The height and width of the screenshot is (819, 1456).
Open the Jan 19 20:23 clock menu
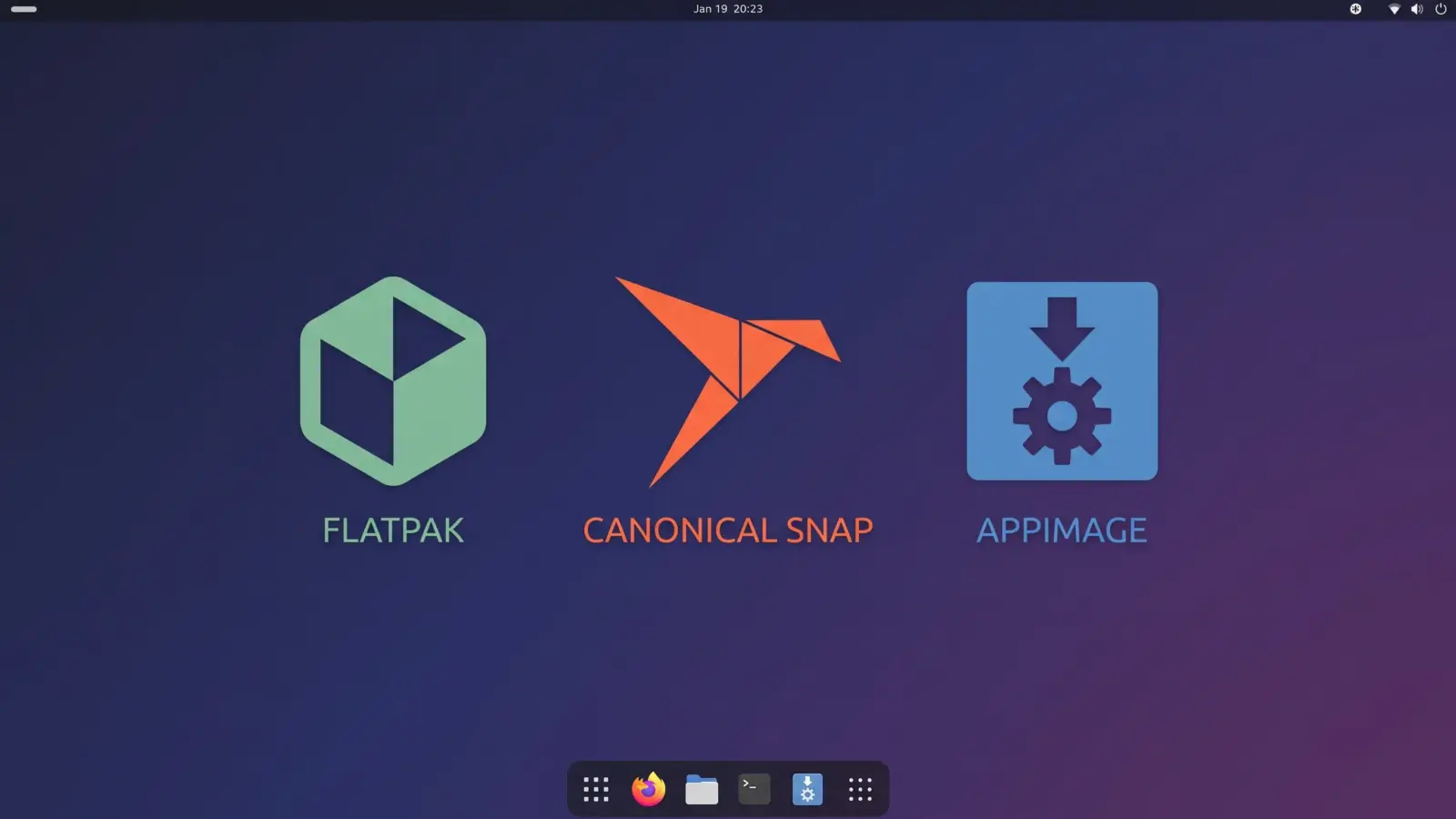pos(728,9)
